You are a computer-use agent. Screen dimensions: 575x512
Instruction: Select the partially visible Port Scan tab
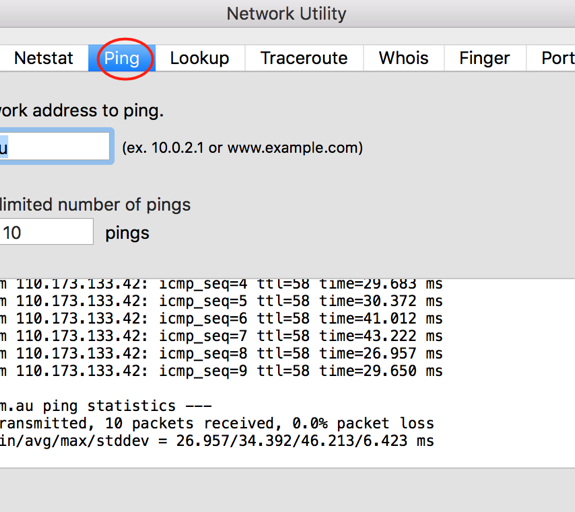tap(551, 58)
